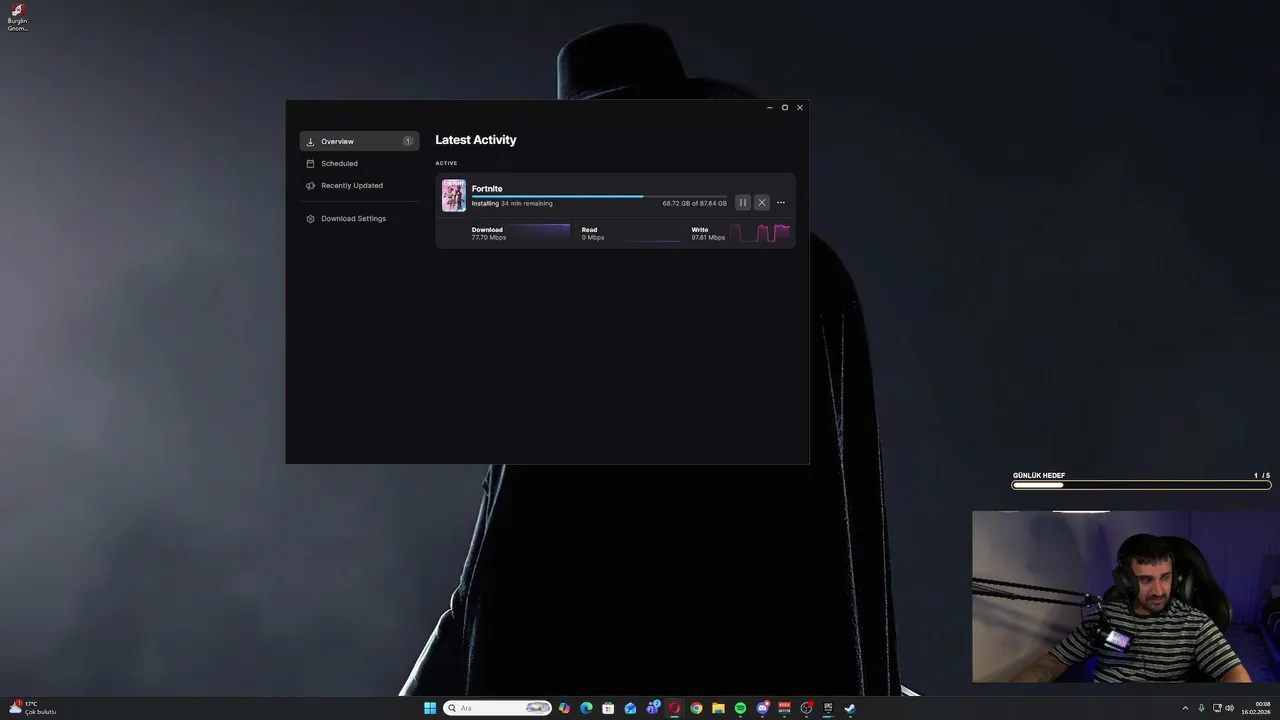Image resolution: width=1280 pixels, height=720 pixels.
Task: Click the Latest Activity heading
Action: (x=476, y=140)
